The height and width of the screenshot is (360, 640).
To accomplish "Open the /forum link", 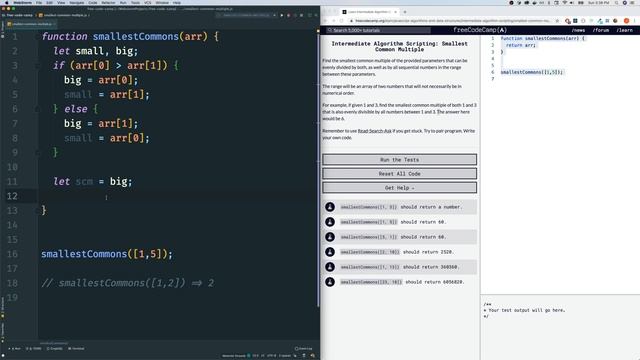I will click(601, 30).
